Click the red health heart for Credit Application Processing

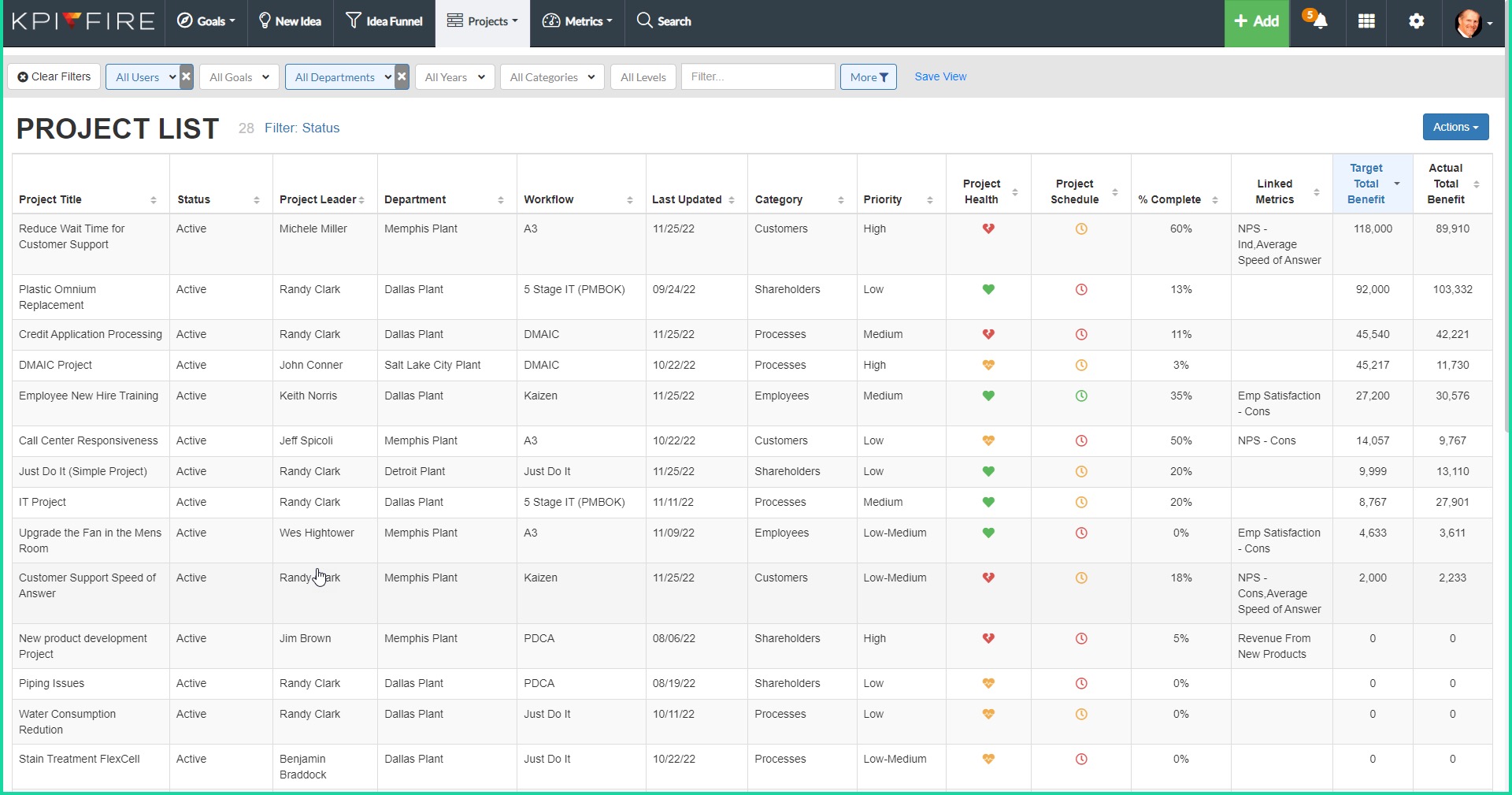pyautogui.click(x=989, y=334)
